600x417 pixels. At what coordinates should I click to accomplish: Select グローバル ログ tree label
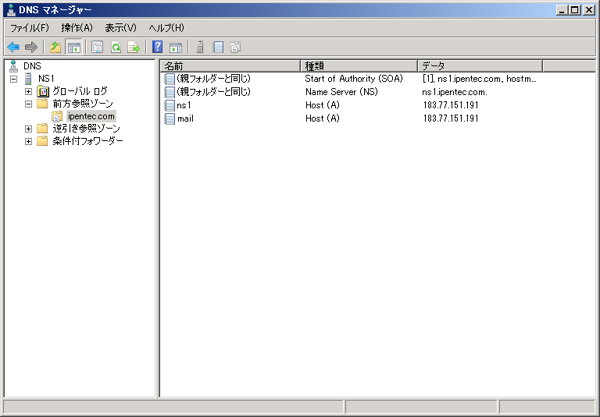pos(80,91)
